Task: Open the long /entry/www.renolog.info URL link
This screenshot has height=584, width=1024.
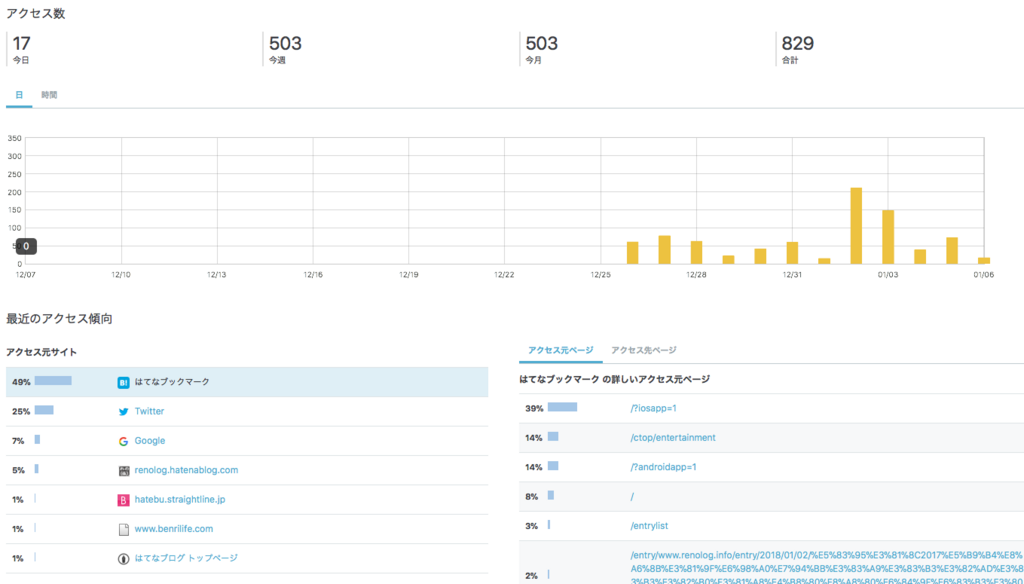Action: click(826, 567)
